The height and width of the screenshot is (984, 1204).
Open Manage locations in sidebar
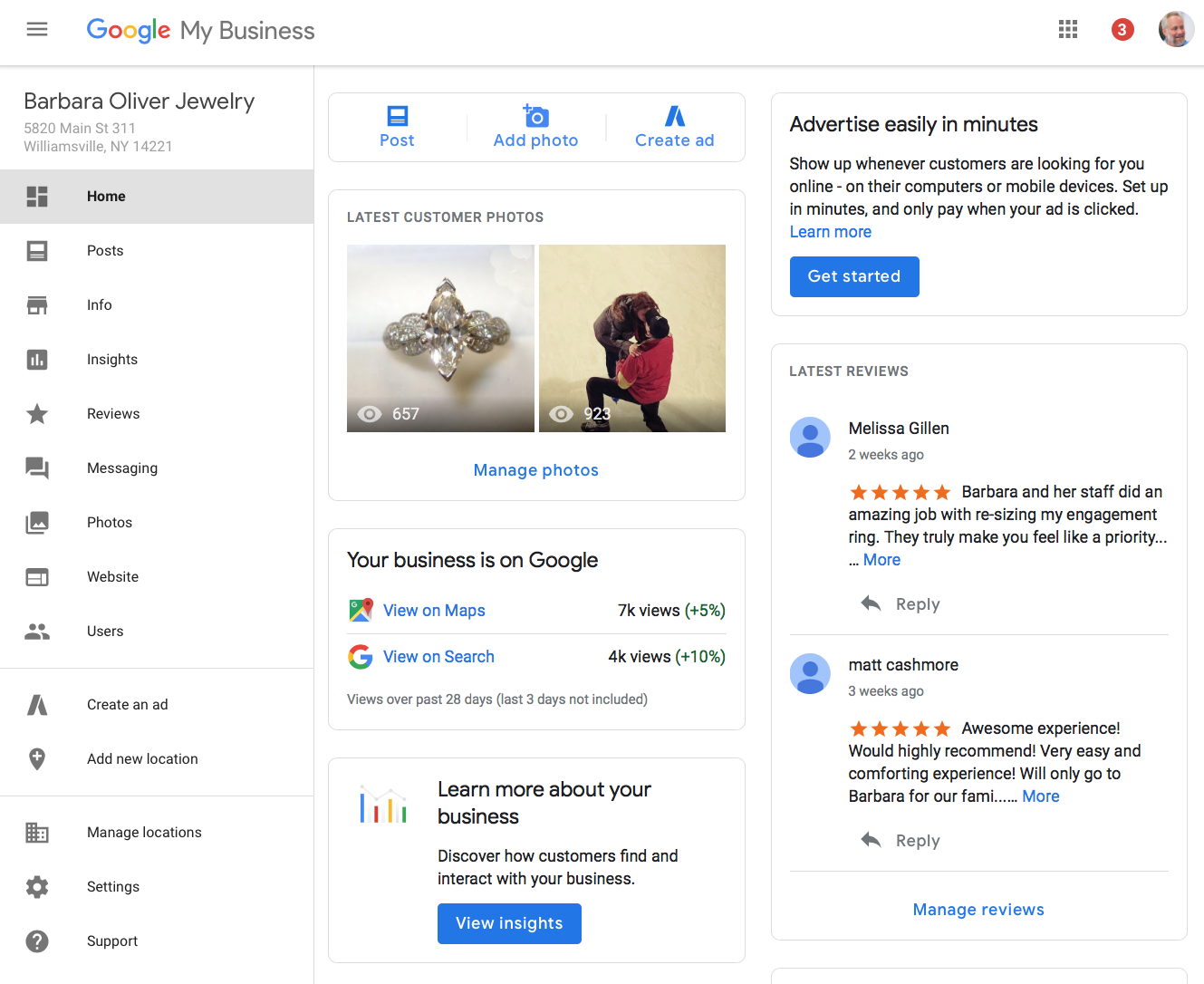(157, 833)
